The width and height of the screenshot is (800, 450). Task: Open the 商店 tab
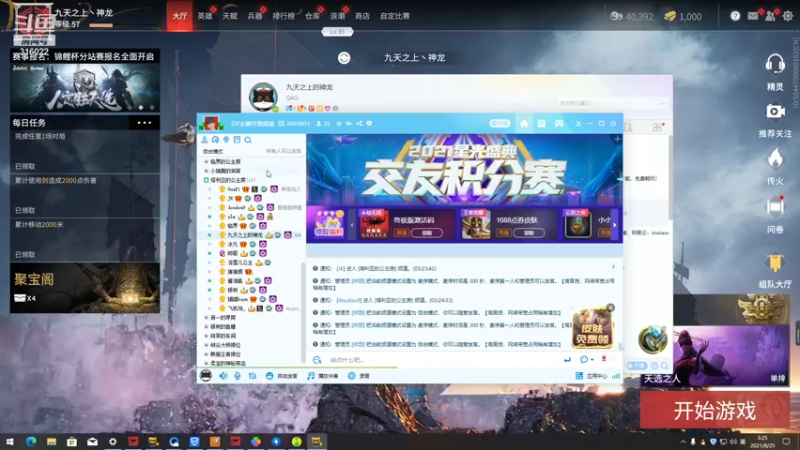point(362,16)
